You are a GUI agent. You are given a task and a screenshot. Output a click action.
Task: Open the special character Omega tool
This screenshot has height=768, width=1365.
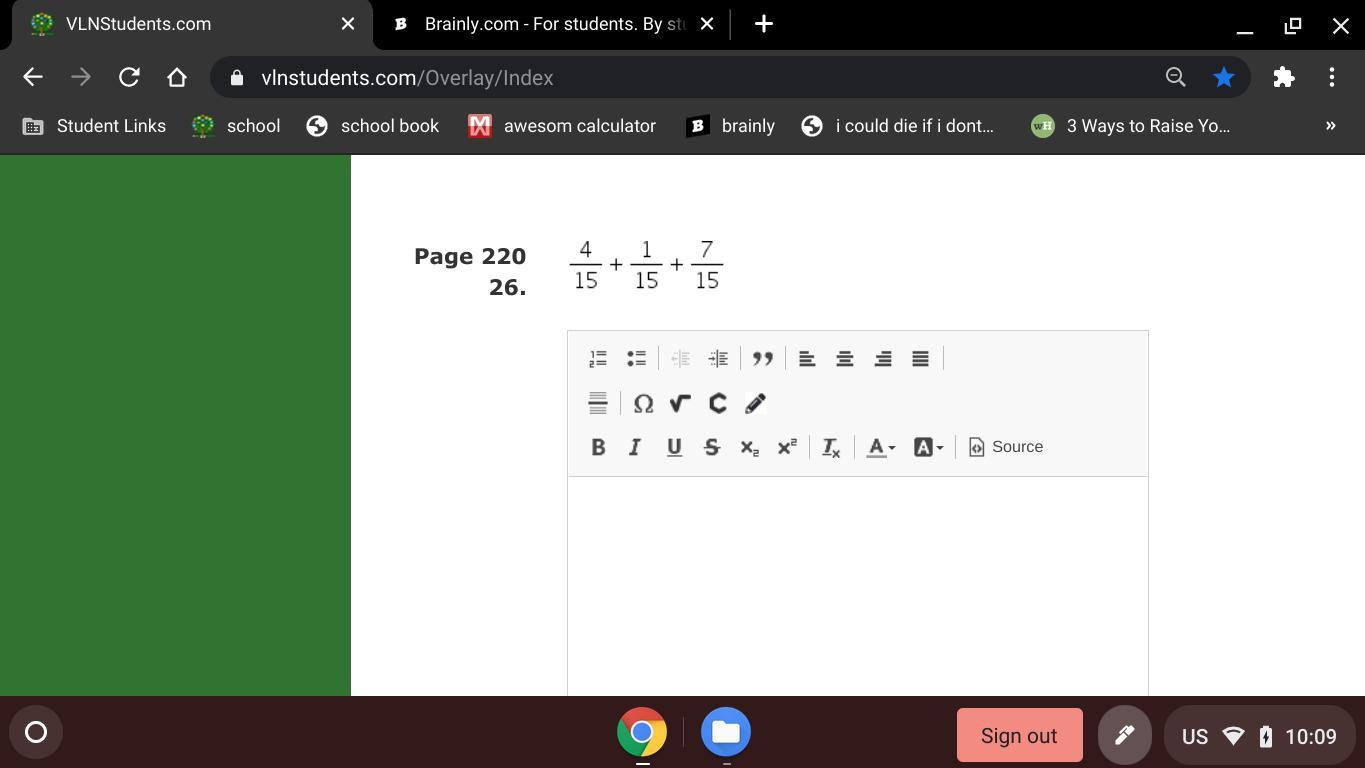[643, 403]
